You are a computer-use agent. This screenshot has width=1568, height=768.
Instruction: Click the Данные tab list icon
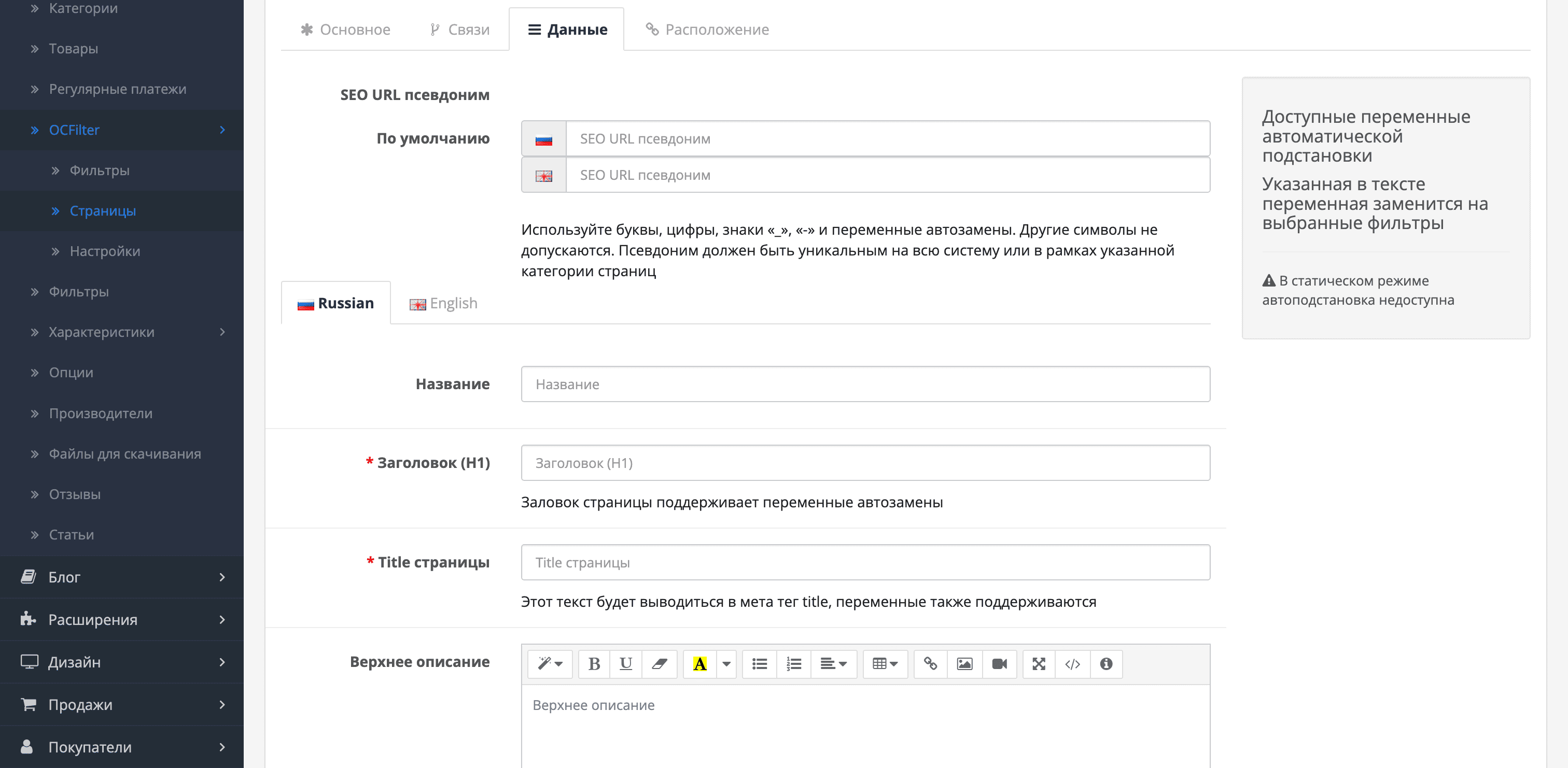(x=535, y=29)
